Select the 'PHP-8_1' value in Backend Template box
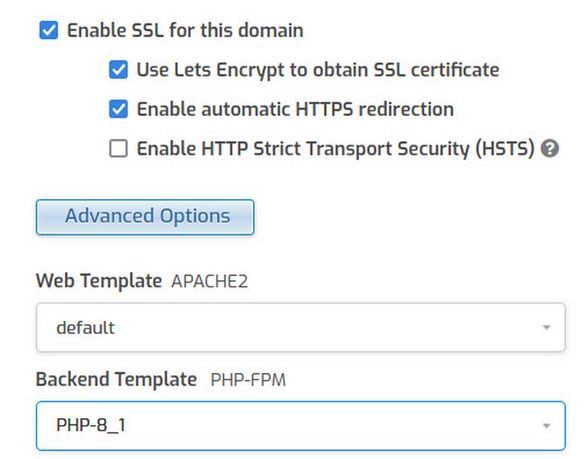 [91, 425]
